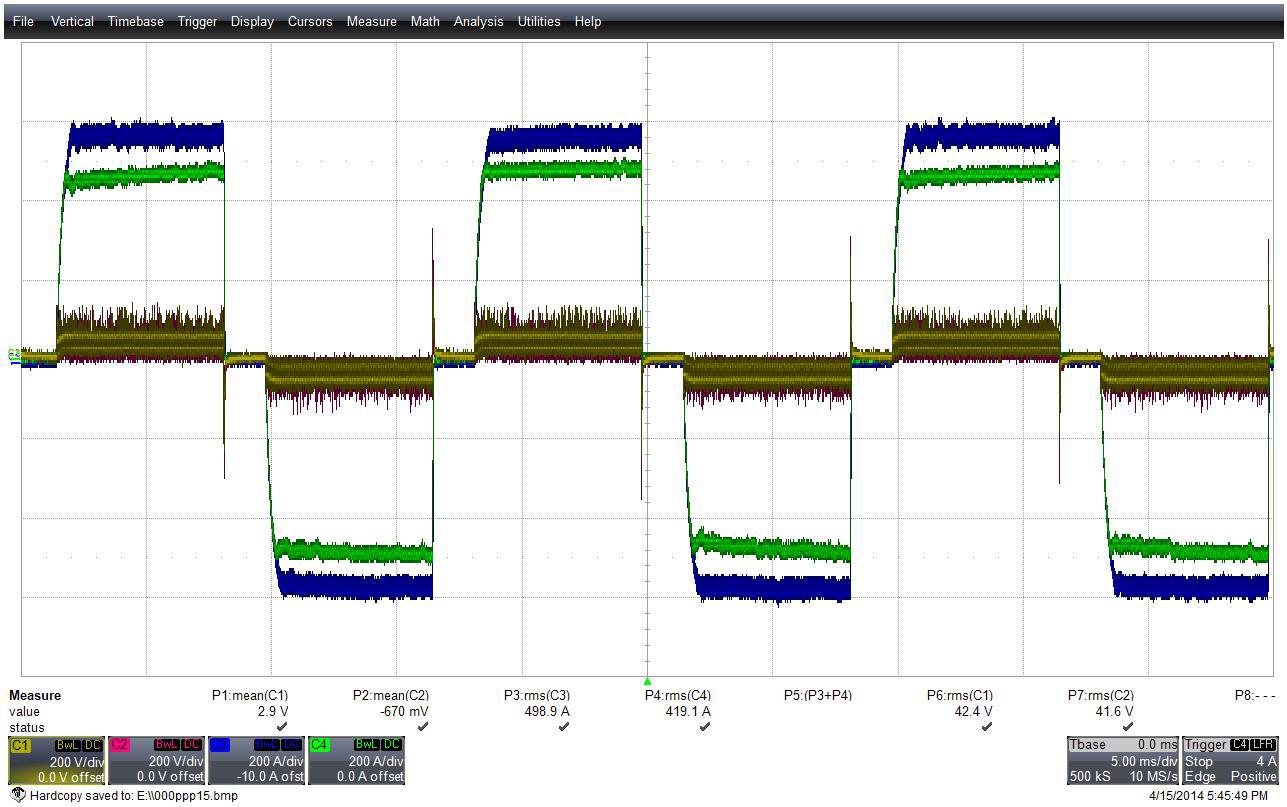Open the Display menu
Viewport: 1287px width, 807px height.
point(252,21)
